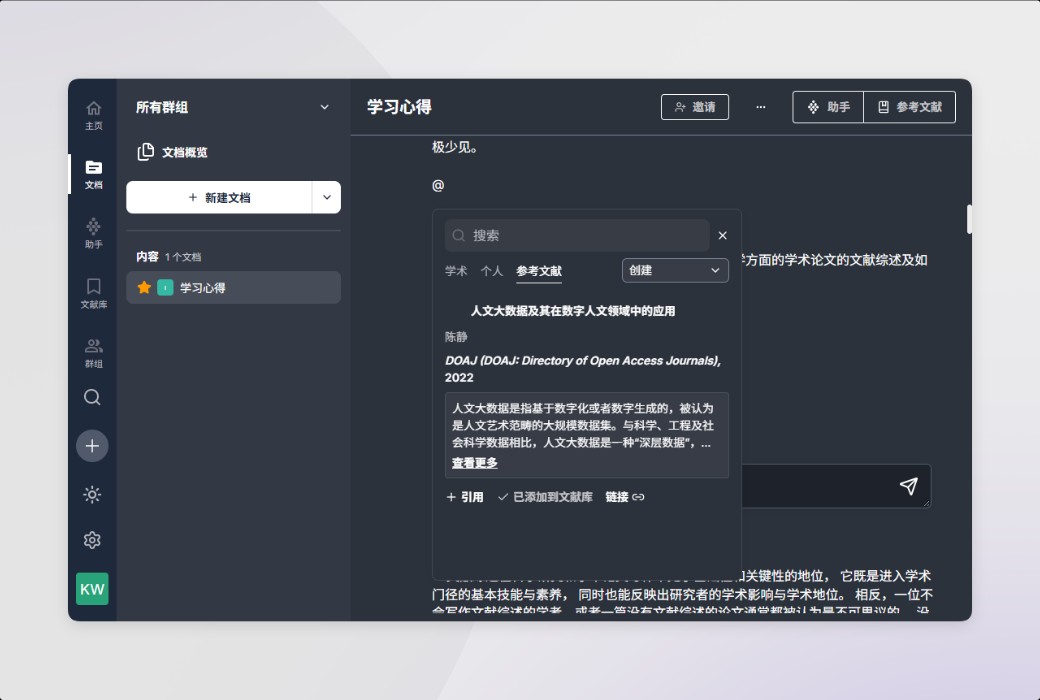Click 已添加到文献库 status
1040x700 pixels.
point(545,497)
